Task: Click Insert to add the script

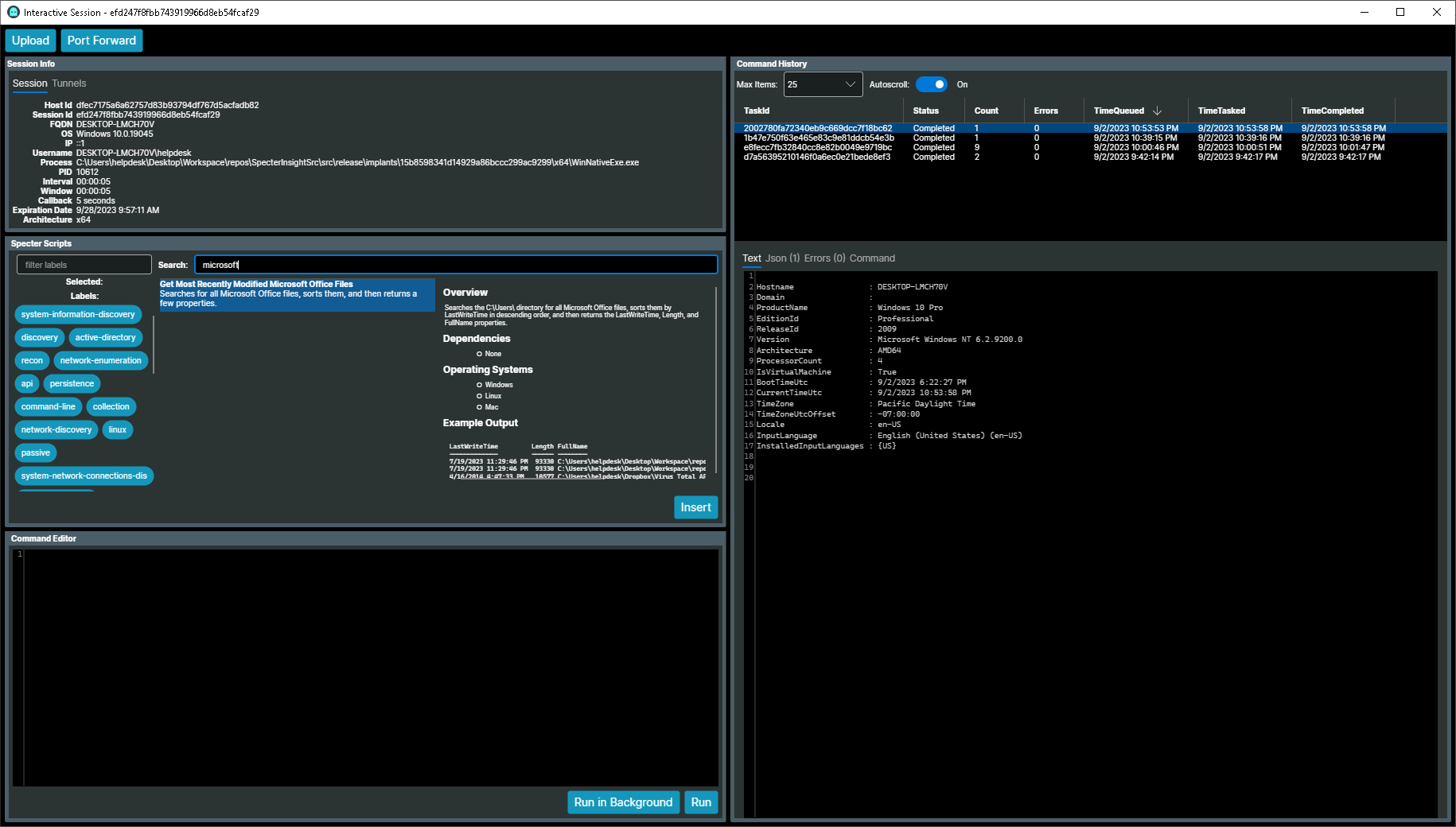Action: point(695,507)
